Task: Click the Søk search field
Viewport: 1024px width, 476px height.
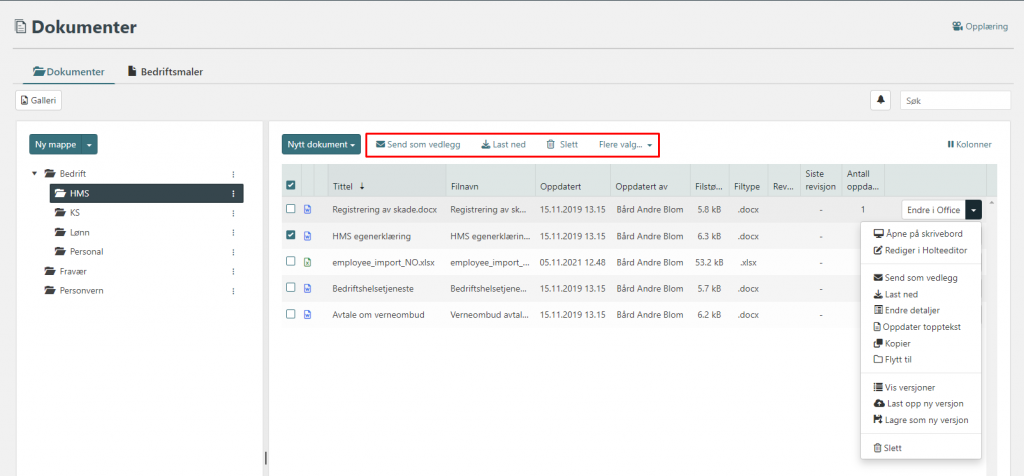Action: [x=955, y=100]
